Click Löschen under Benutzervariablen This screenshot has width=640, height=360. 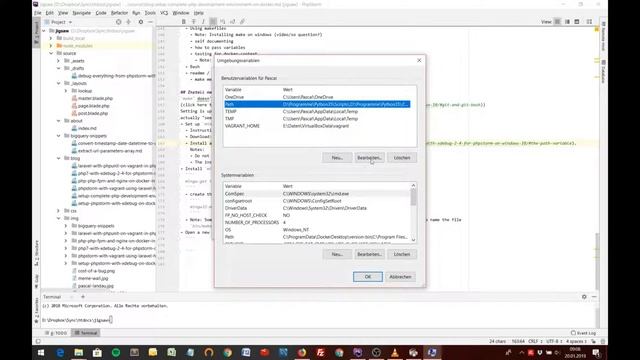tap(402, 158)
